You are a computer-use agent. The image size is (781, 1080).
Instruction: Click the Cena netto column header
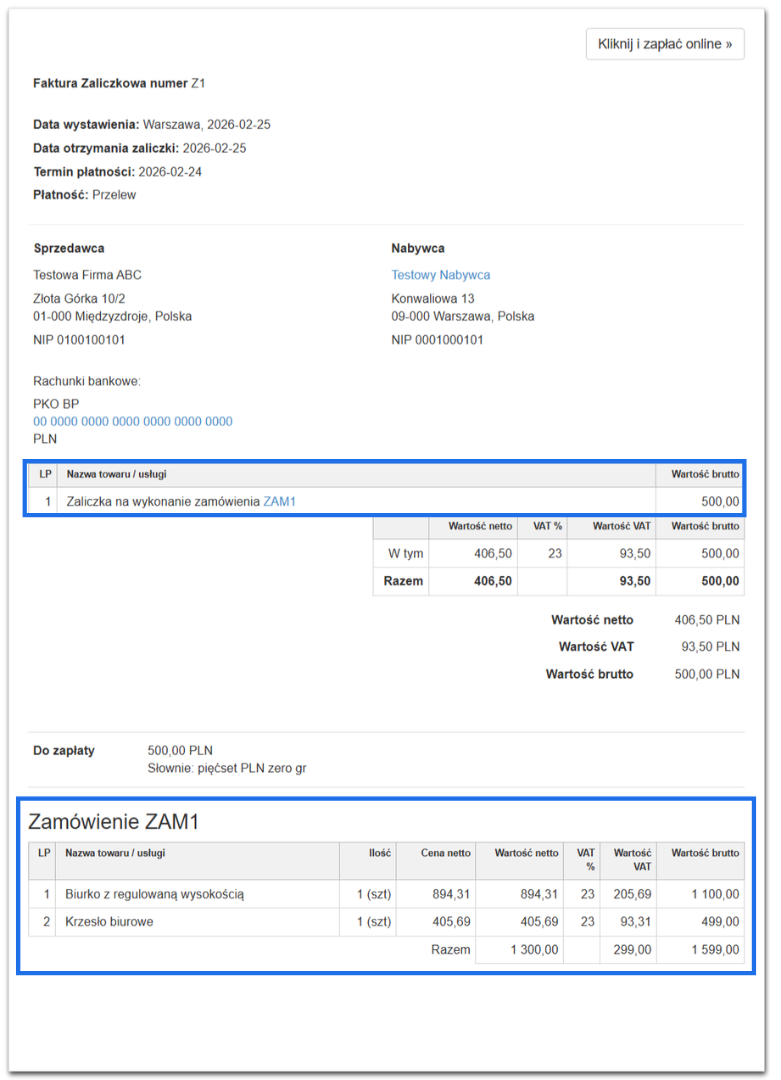pos(446,853)
